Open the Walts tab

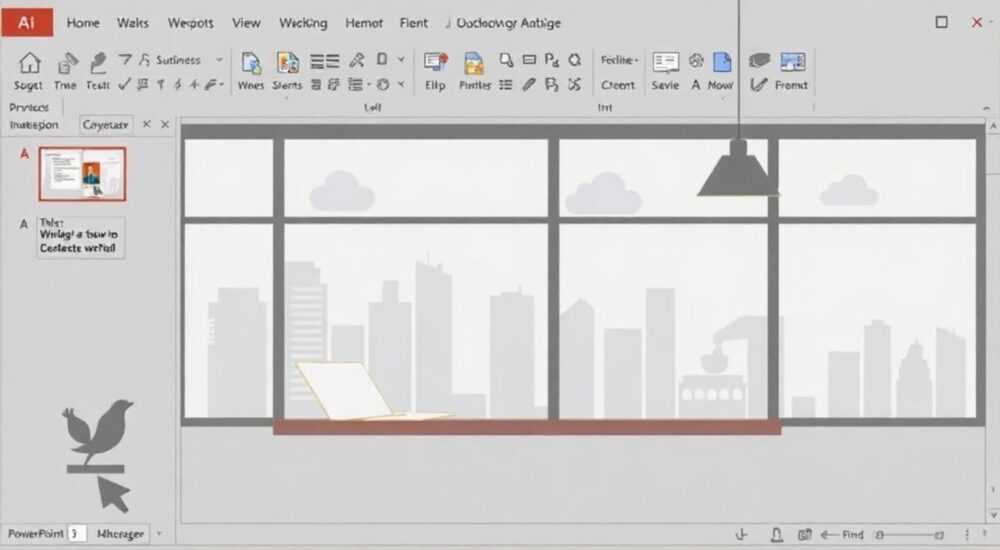[x=133, y=23]
